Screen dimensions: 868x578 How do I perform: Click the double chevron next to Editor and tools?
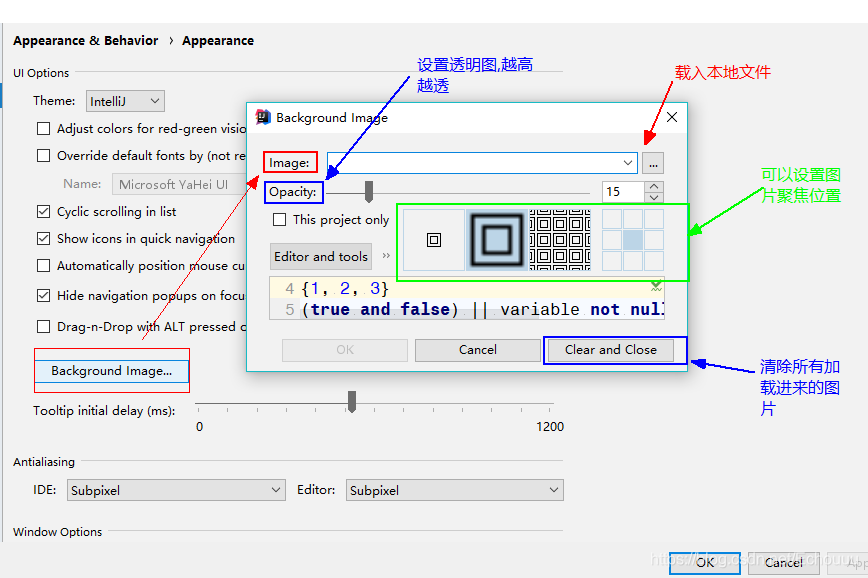tap(386, 256)
